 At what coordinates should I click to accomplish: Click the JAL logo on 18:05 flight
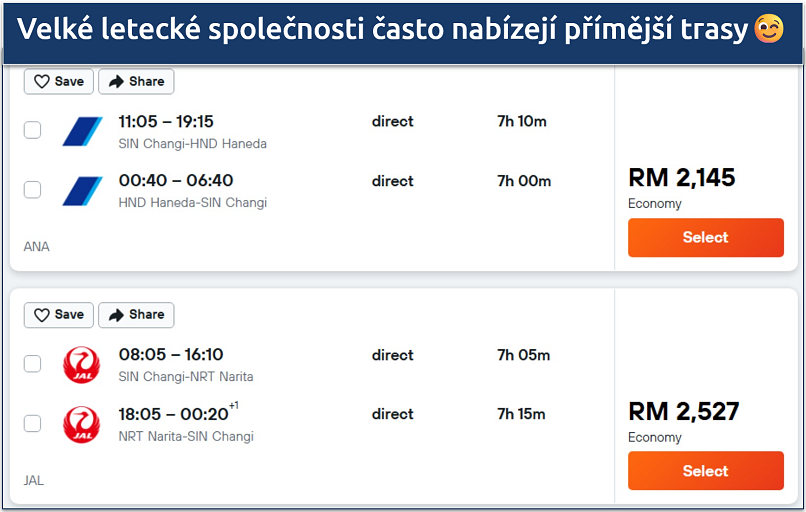coord(82,424)
